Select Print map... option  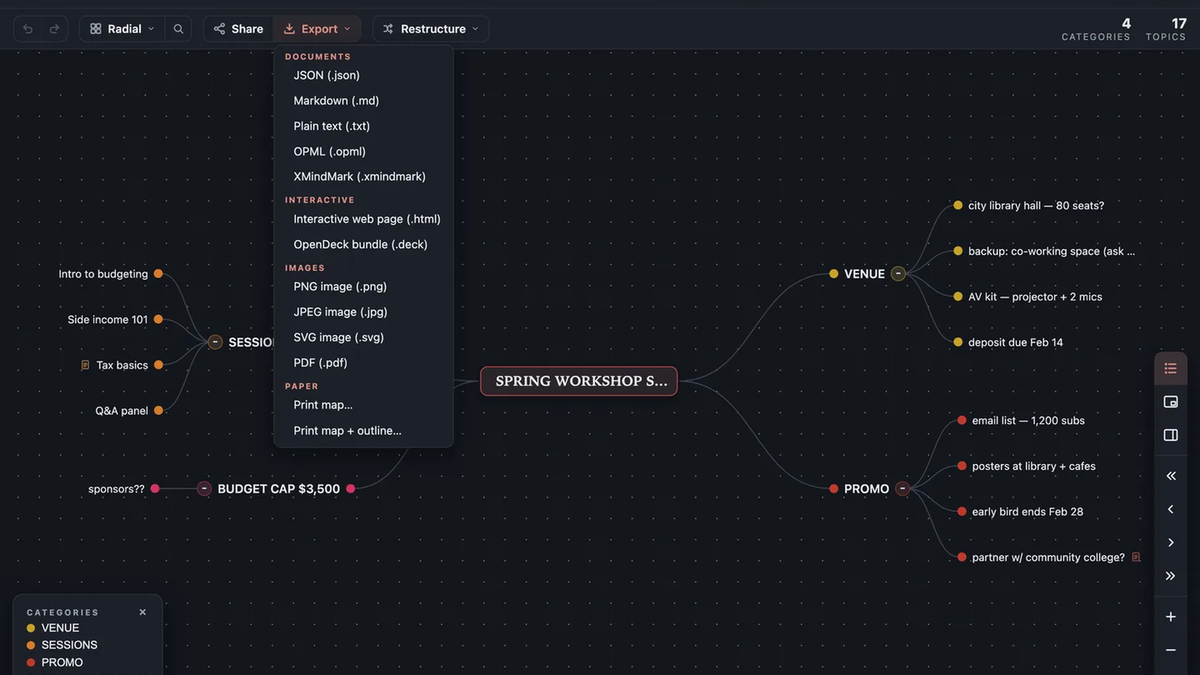(363, 405)
